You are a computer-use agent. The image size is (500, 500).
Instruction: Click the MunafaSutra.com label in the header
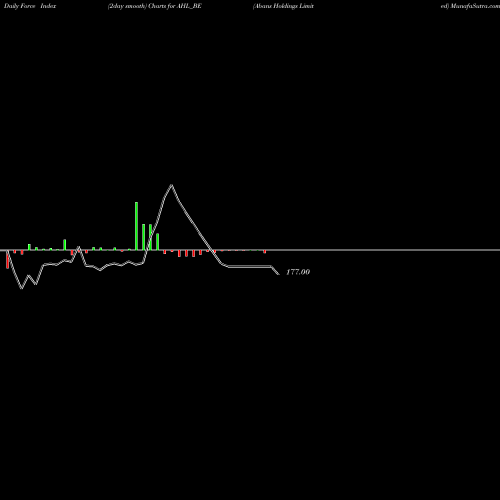click(x=475, y=6)
